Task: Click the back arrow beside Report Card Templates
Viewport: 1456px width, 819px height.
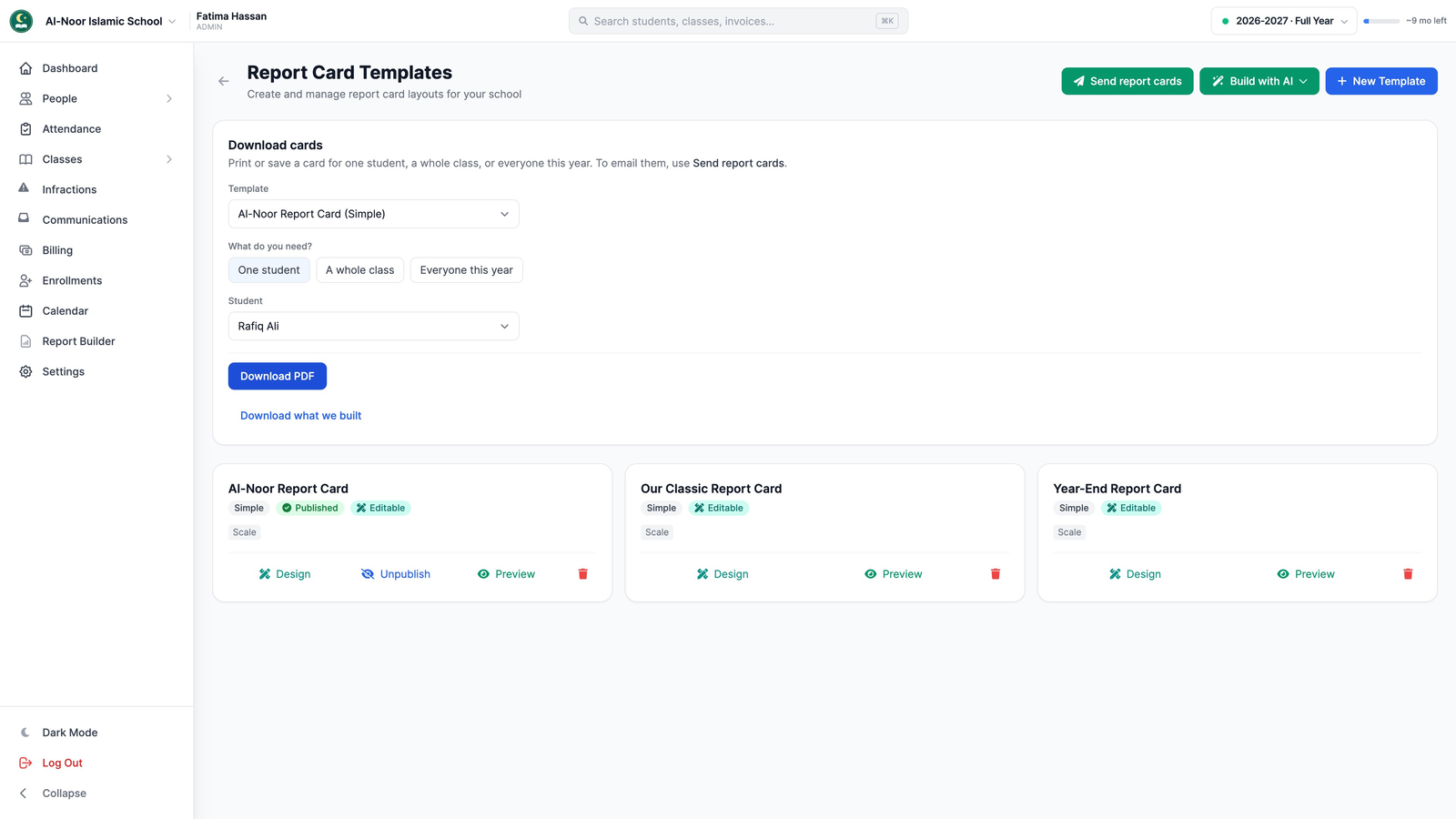Action: click(224, 81)
